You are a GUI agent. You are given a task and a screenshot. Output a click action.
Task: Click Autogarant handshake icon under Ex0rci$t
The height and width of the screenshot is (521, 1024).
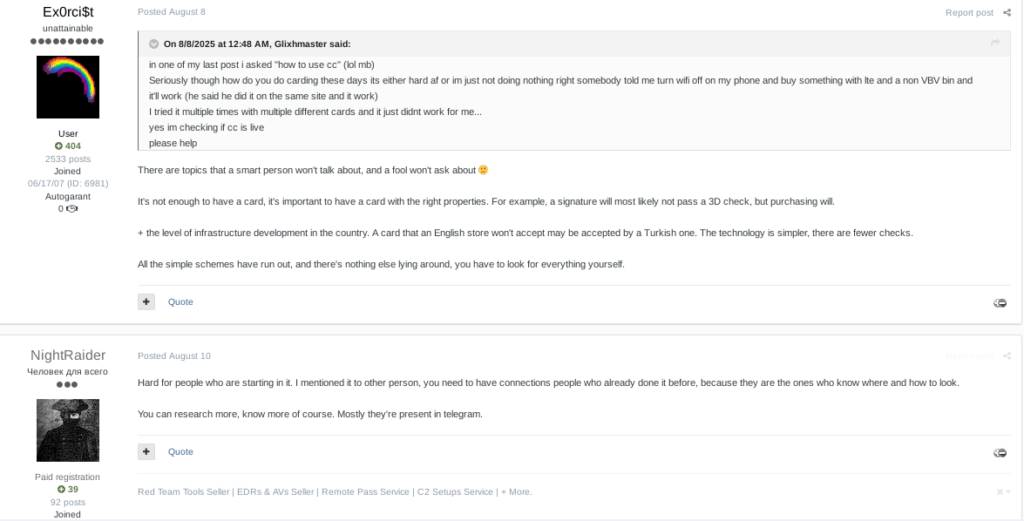72,209
